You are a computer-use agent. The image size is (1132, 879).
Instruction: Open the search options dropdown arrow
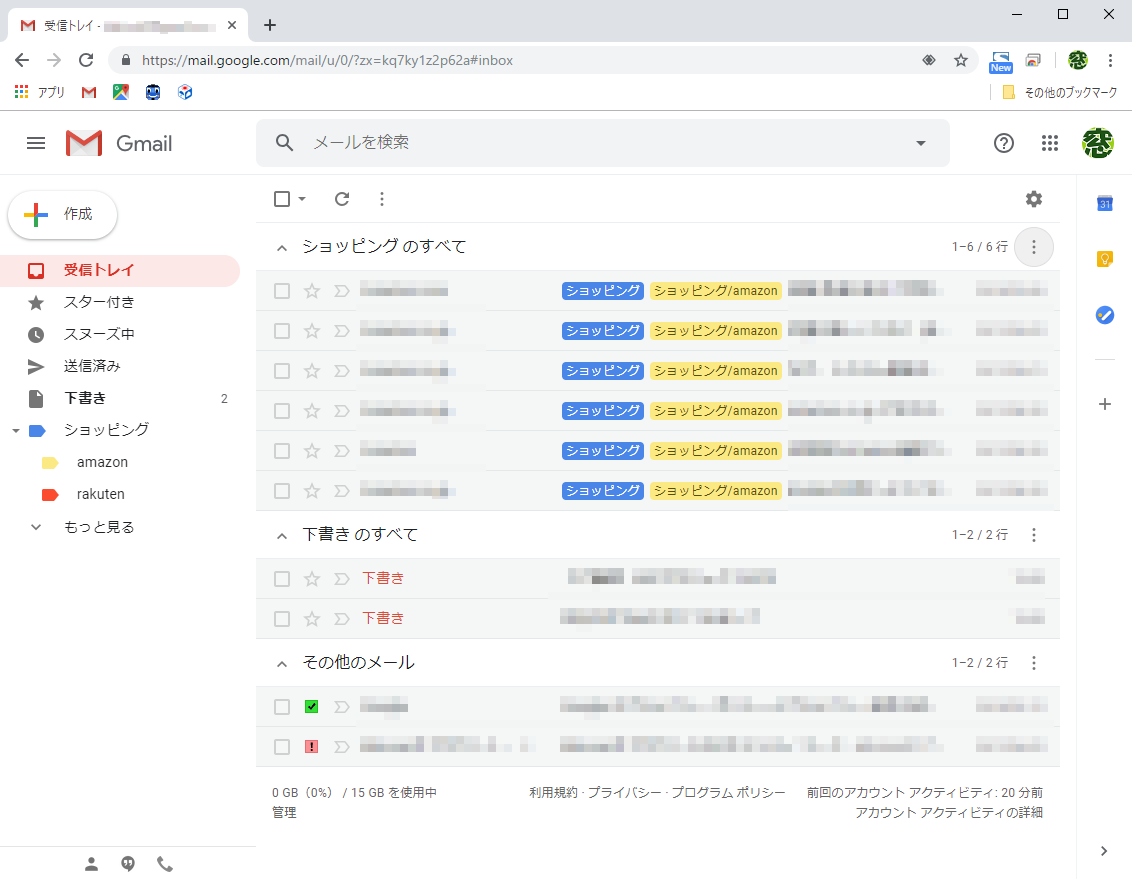920,143
